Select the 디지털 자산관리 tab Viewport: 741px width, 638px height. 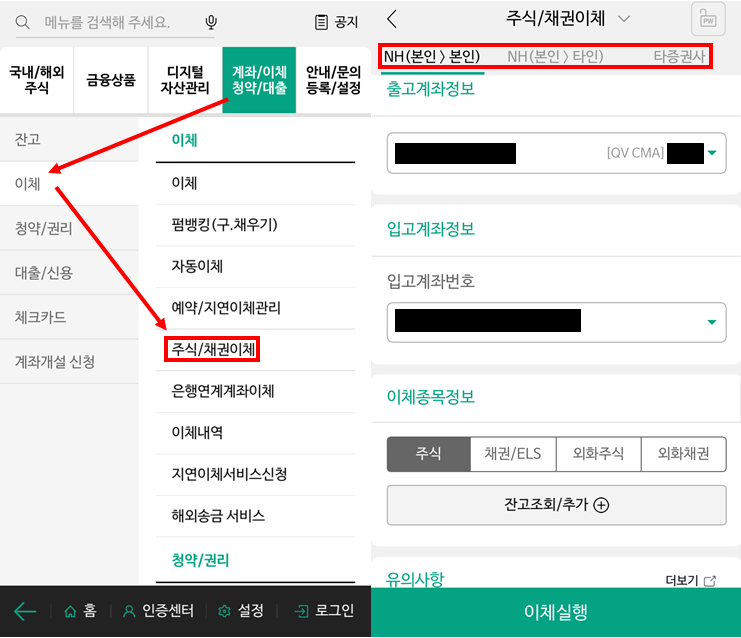[x=185, y=80]
